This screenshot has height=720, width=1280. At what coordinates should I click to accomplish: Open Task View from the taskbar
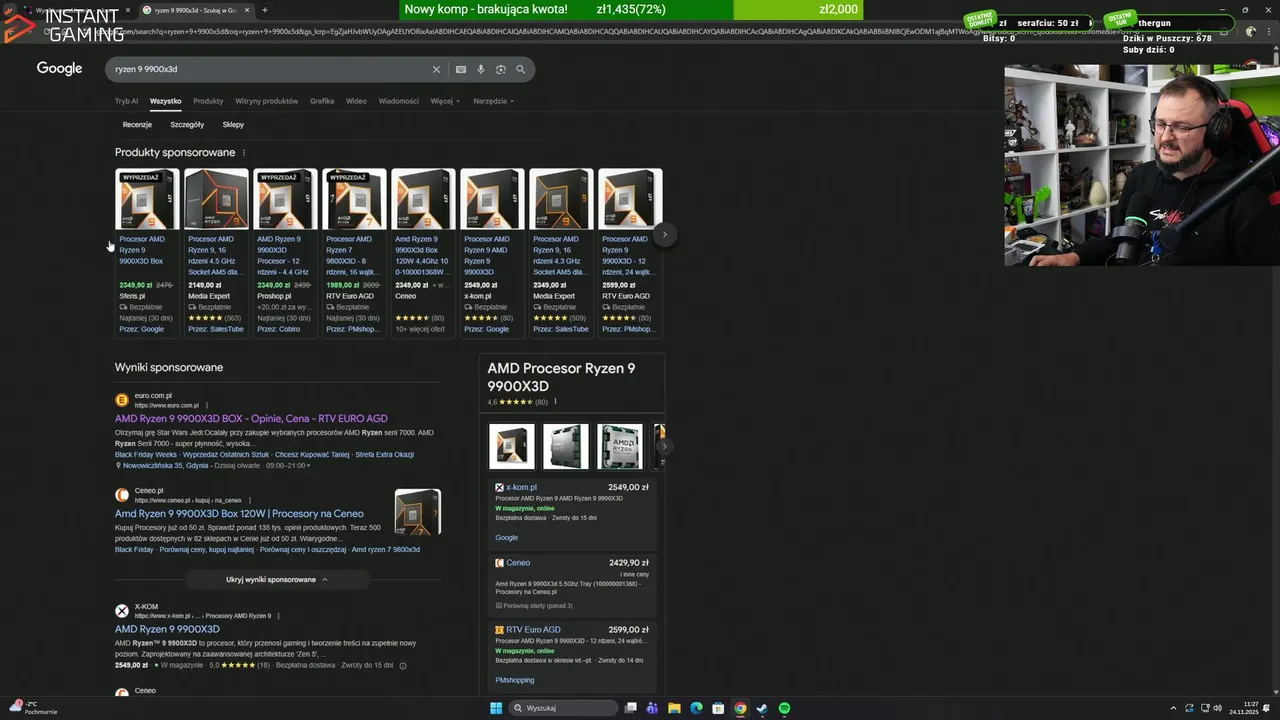click(631, 708)
